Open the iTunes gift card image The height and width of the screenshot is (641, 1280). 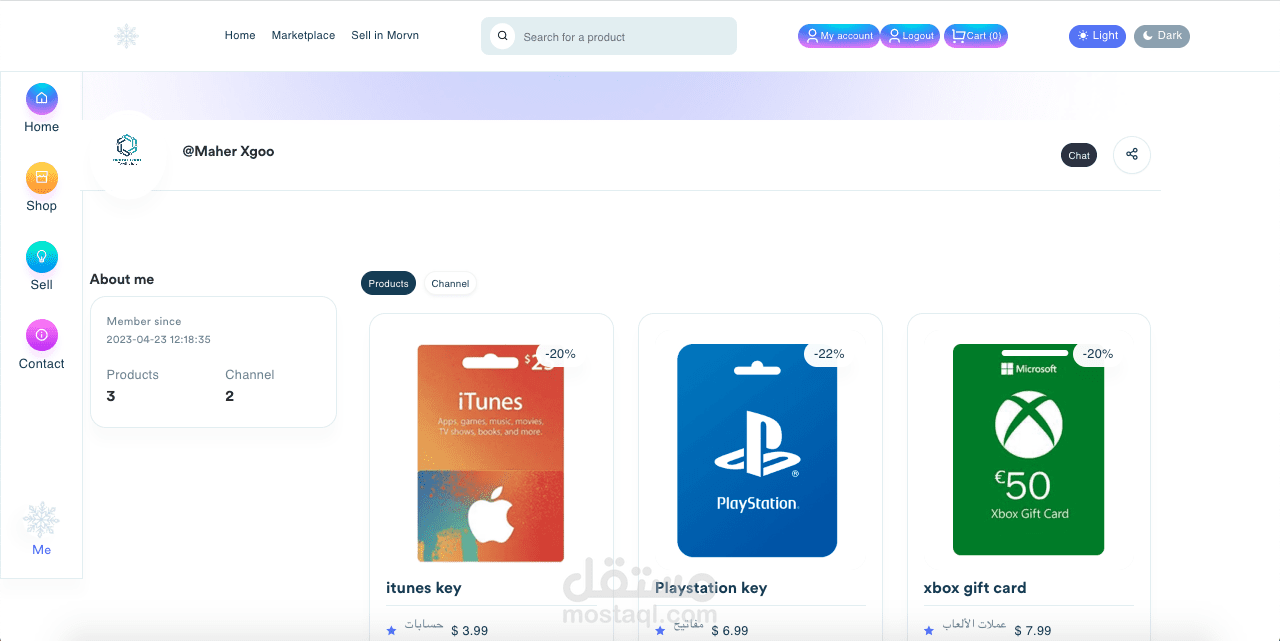pyautogui.click(x=491, y=453)
